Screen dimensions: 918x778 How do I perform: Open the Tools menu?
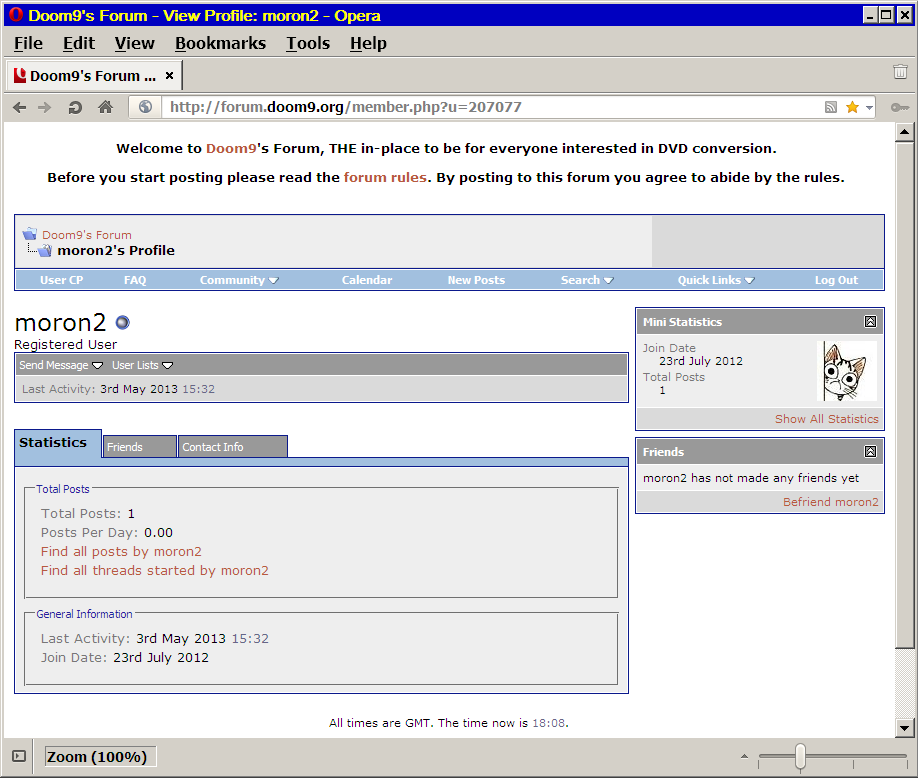pos(308,43)
